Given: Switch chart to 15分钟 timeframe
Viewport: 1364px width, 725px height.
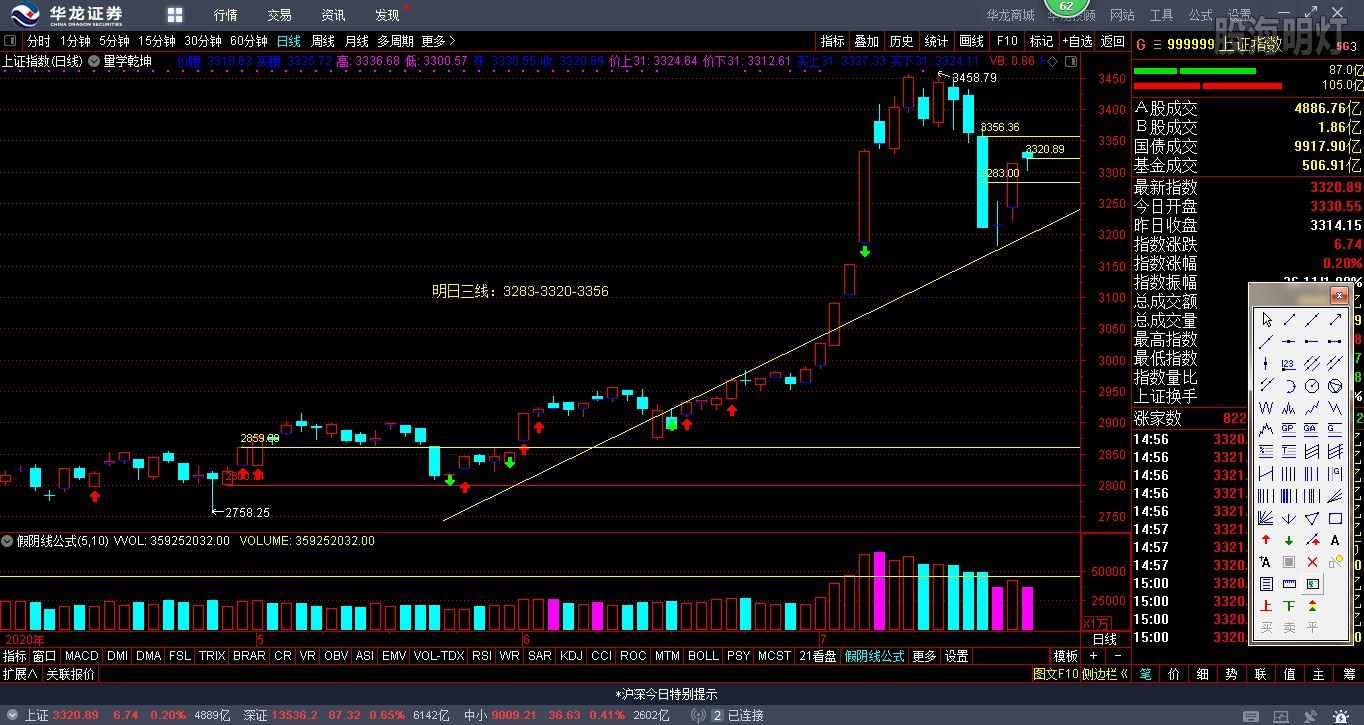Looking at the screenshot, I should (x=157, y=41).
